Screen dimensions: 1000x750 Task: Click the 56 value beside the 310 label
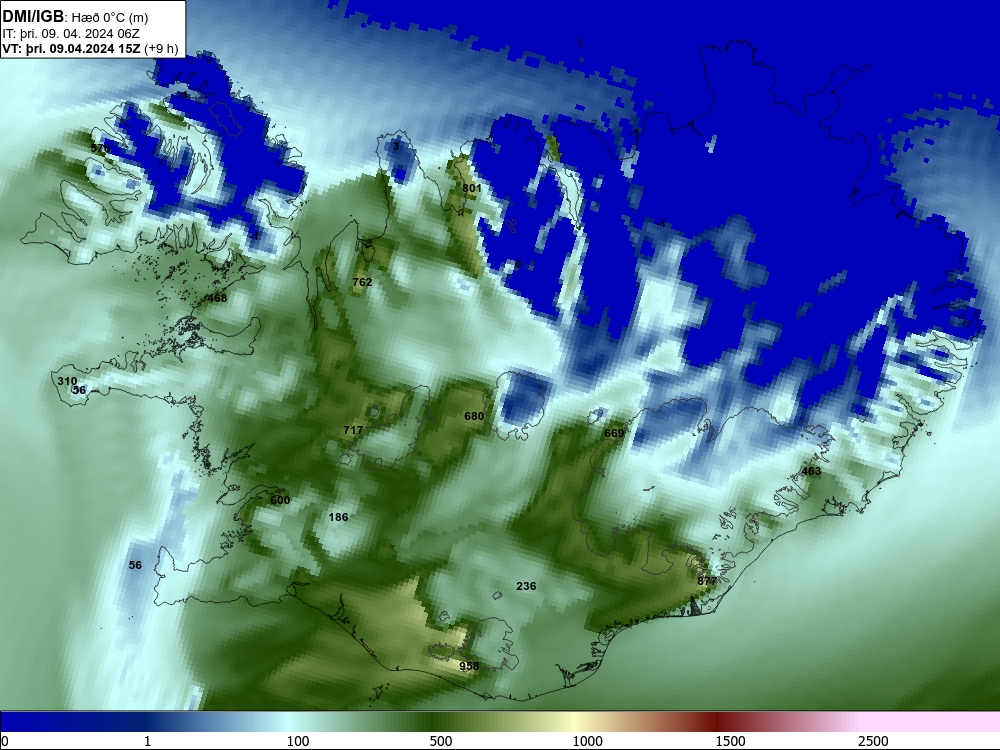pos(79,390)
